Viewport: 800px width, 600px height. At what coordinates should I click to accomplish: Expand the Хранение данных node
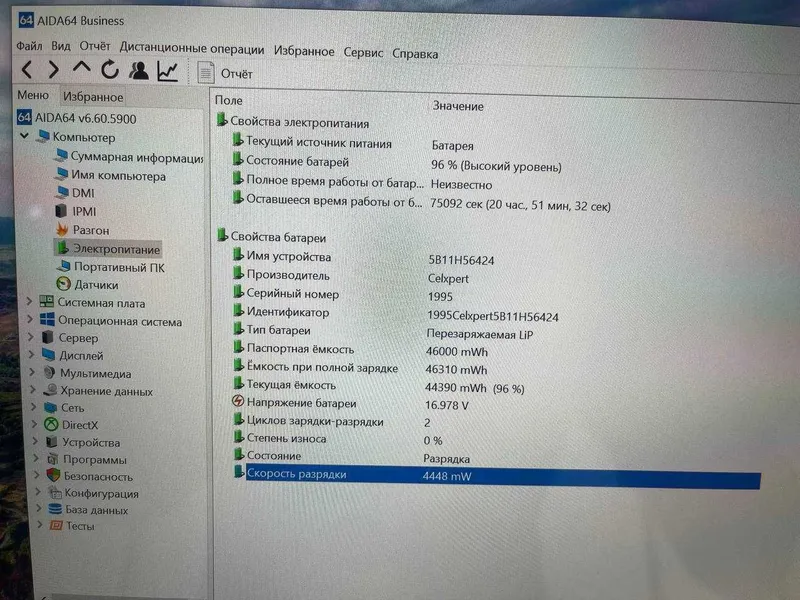[33, 390]
